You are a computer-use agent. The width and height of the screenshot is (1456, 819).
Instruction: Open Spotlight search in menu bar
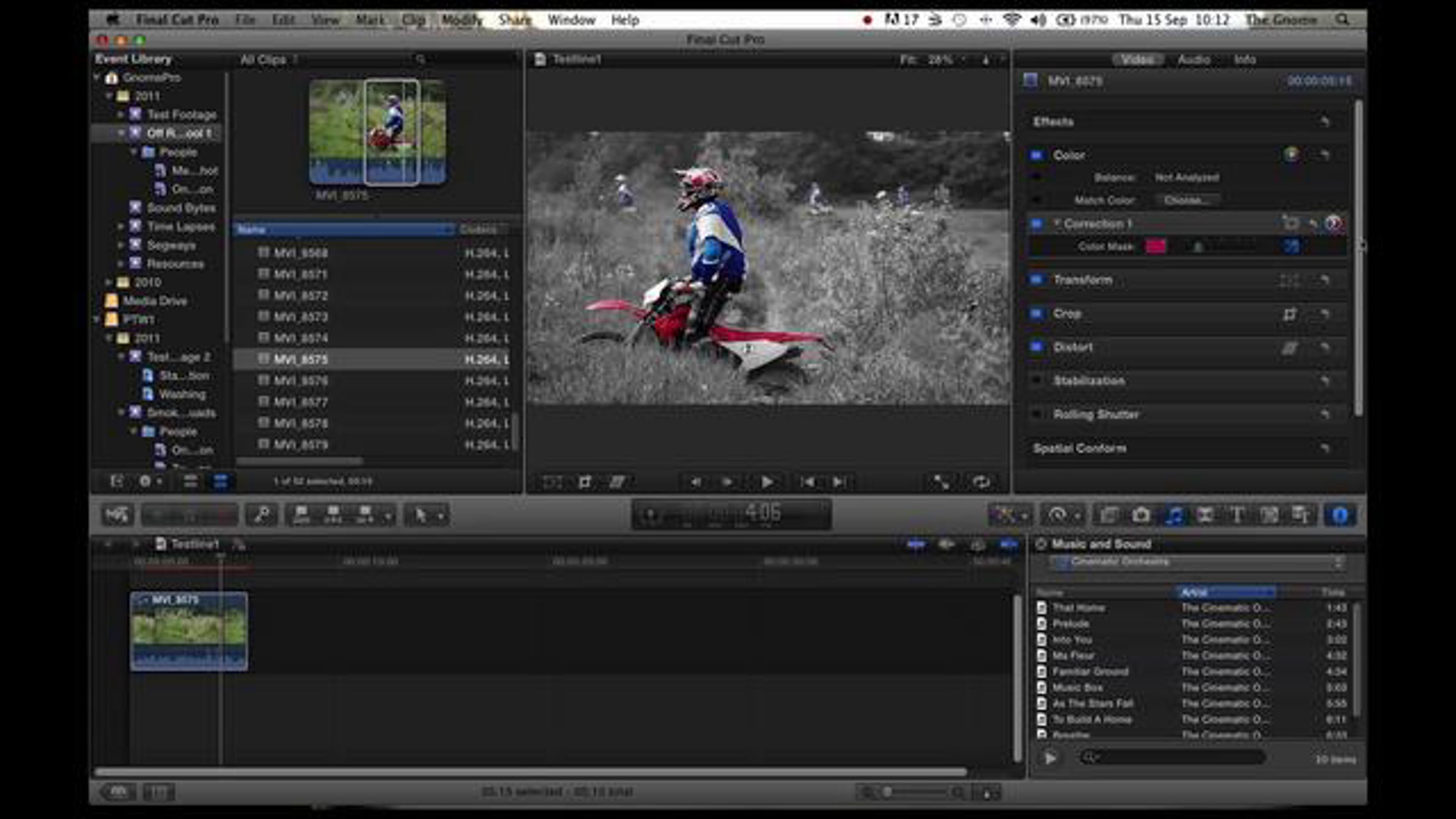(1343, 20)
